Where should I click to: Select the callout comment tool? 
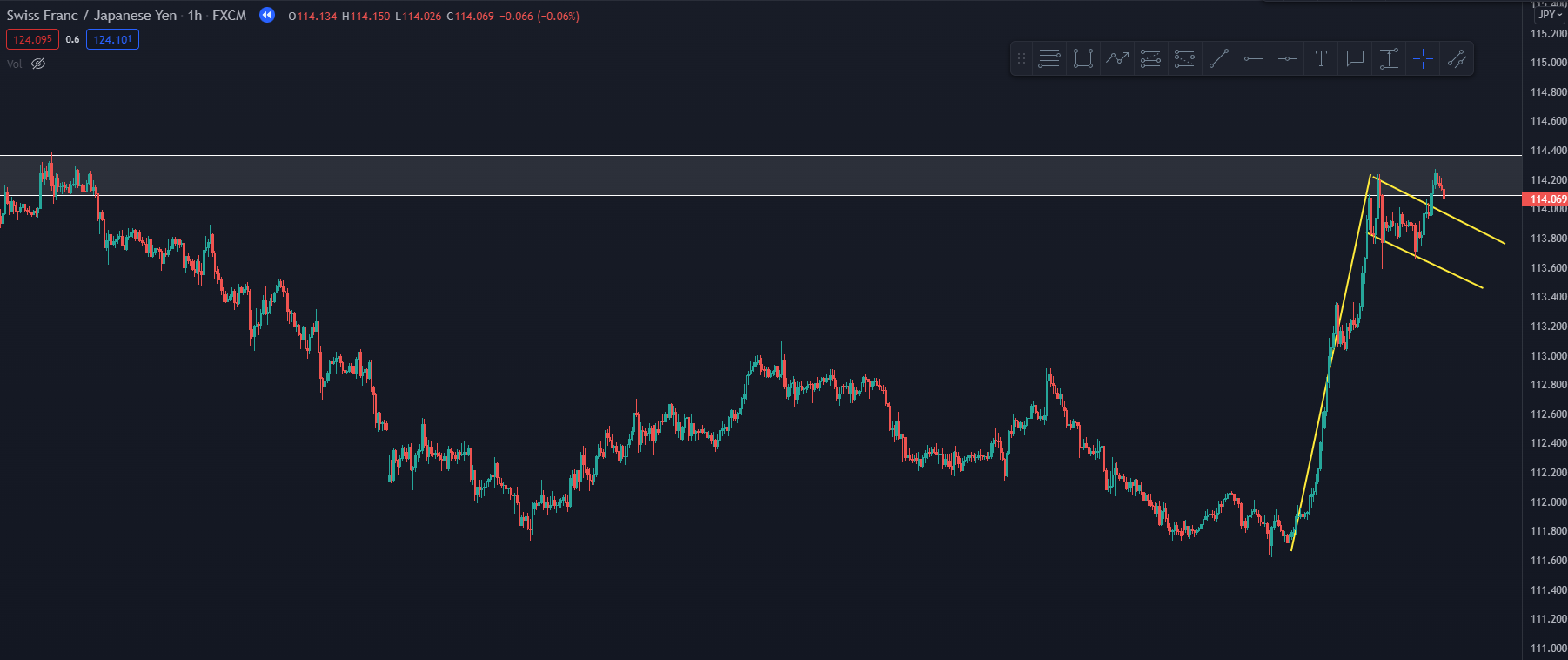[x=1355, y=59]
